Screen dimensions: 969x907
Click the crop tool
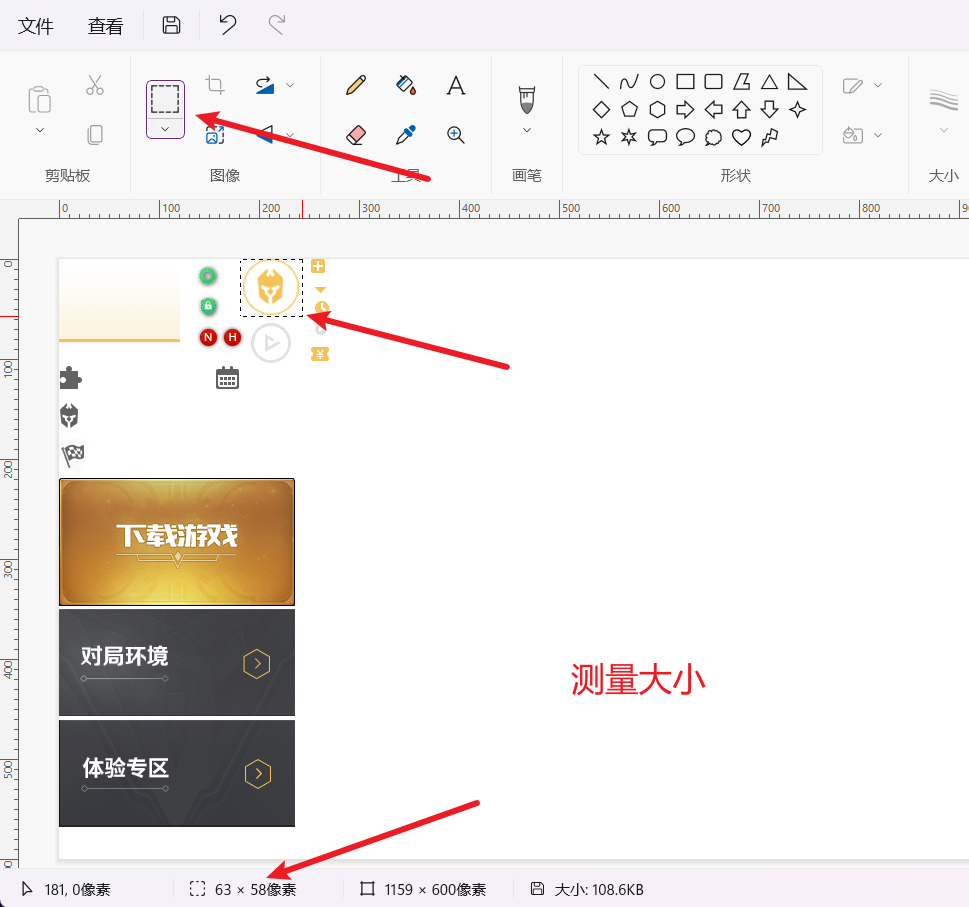point(215,85)
